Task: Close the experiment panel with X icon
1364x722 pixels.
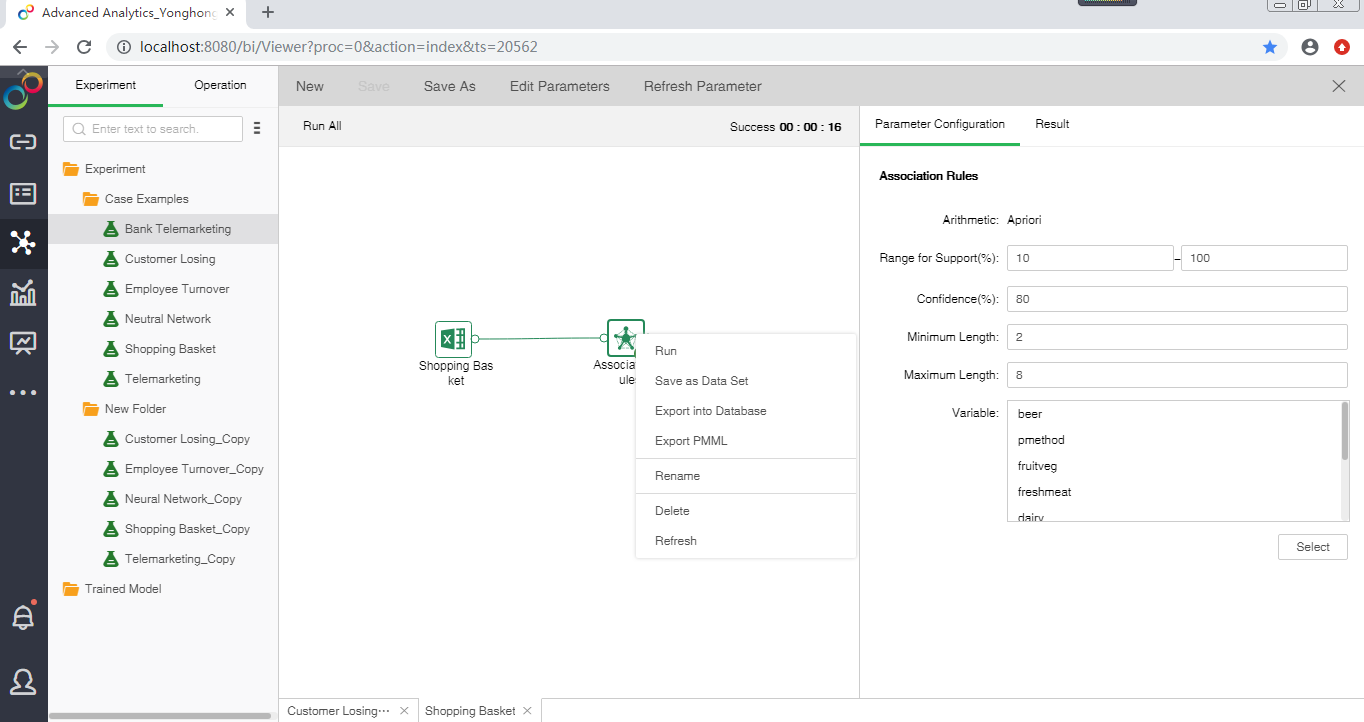Action: click(1339, 86)
